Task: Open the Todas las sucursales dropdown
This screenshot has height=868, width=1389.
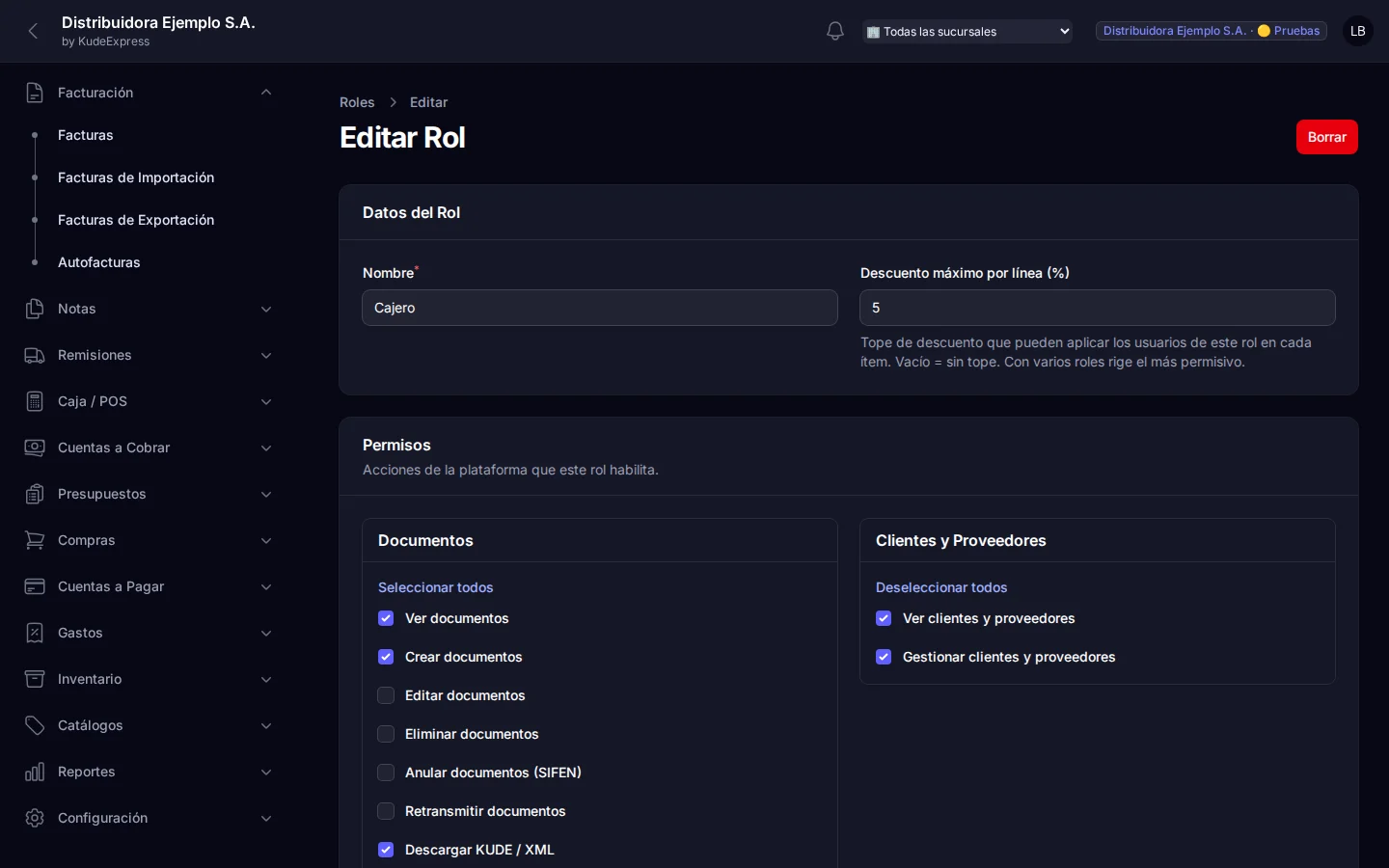Action: (x=967, y=32)
